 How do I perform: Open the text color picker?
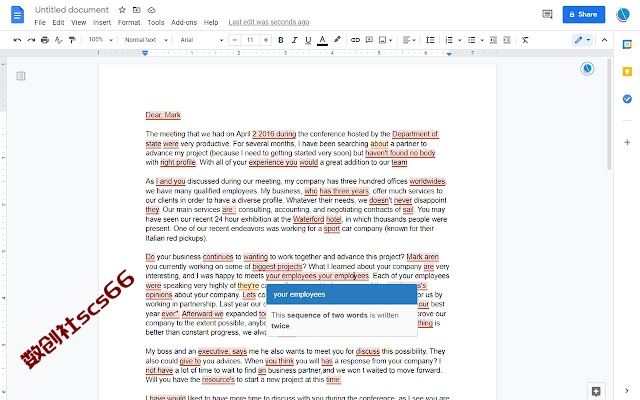322,40
